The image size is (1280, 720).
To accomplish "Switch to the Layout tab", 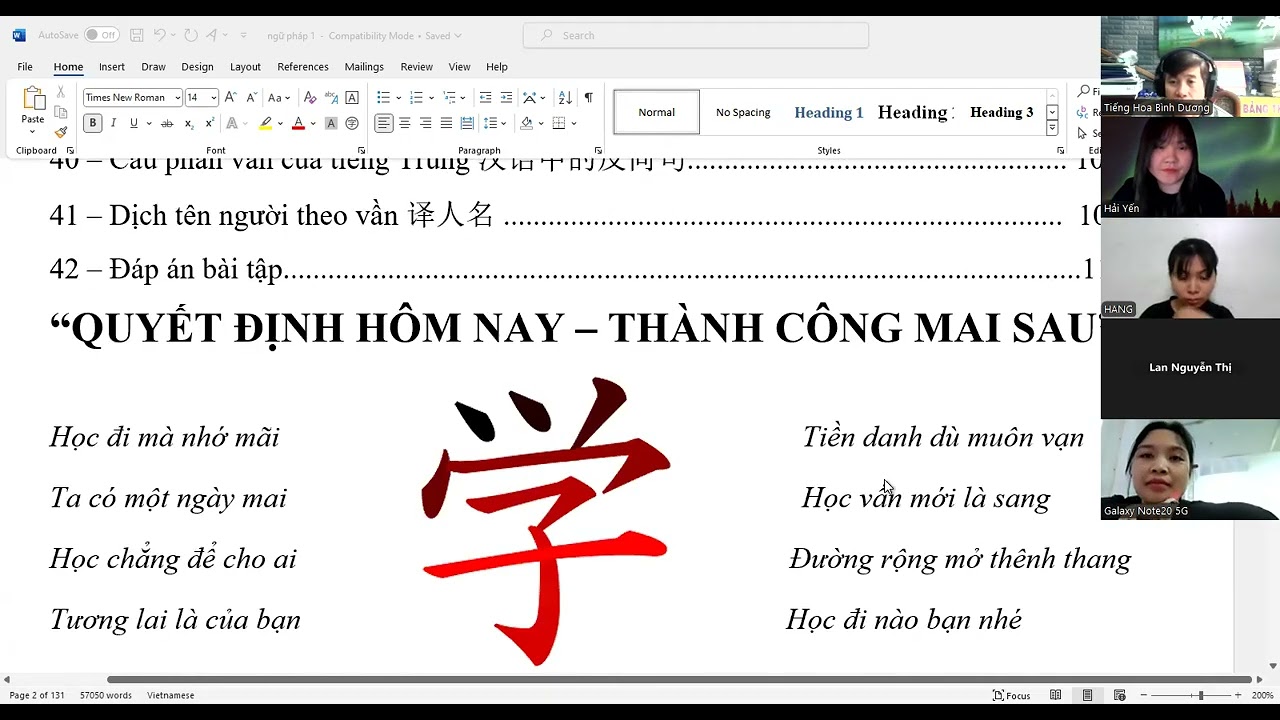I will [x=245, y=67].
